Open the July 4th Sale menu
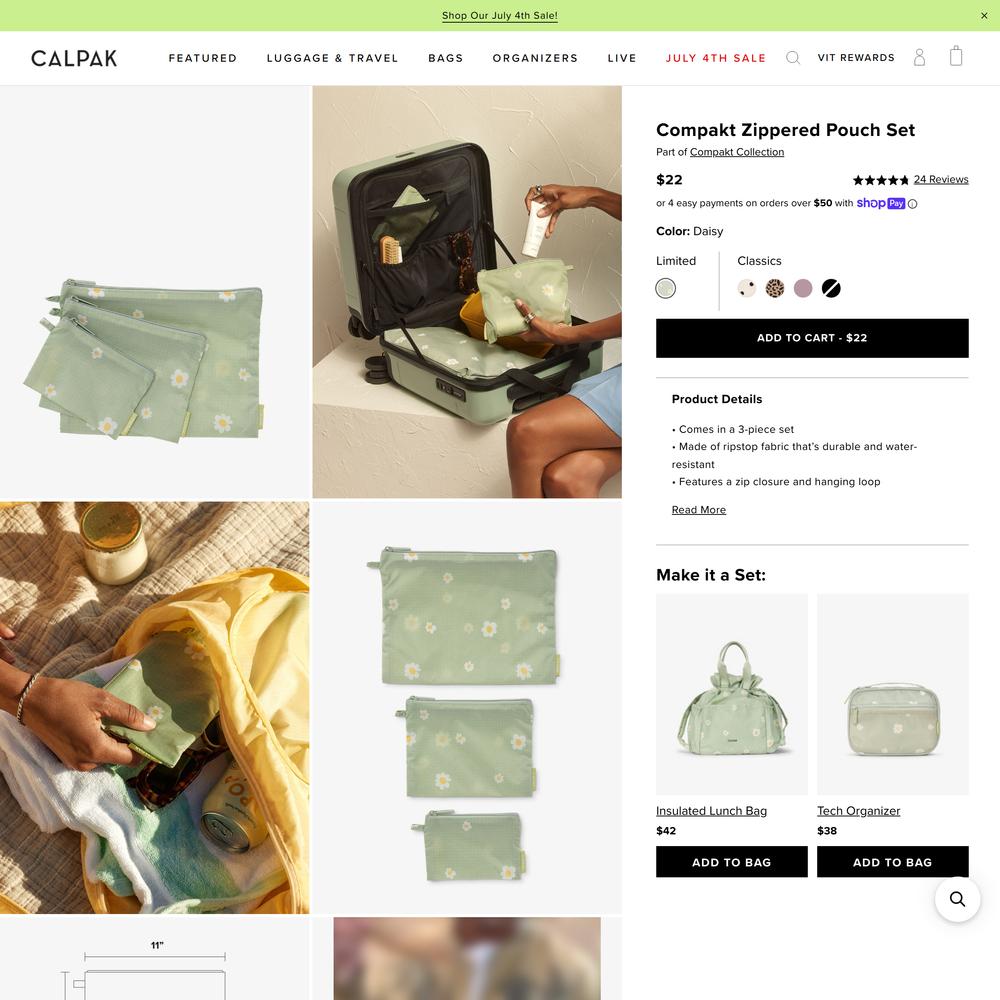The height and width of the screenshot is (1000, 1000). [716, 58]
